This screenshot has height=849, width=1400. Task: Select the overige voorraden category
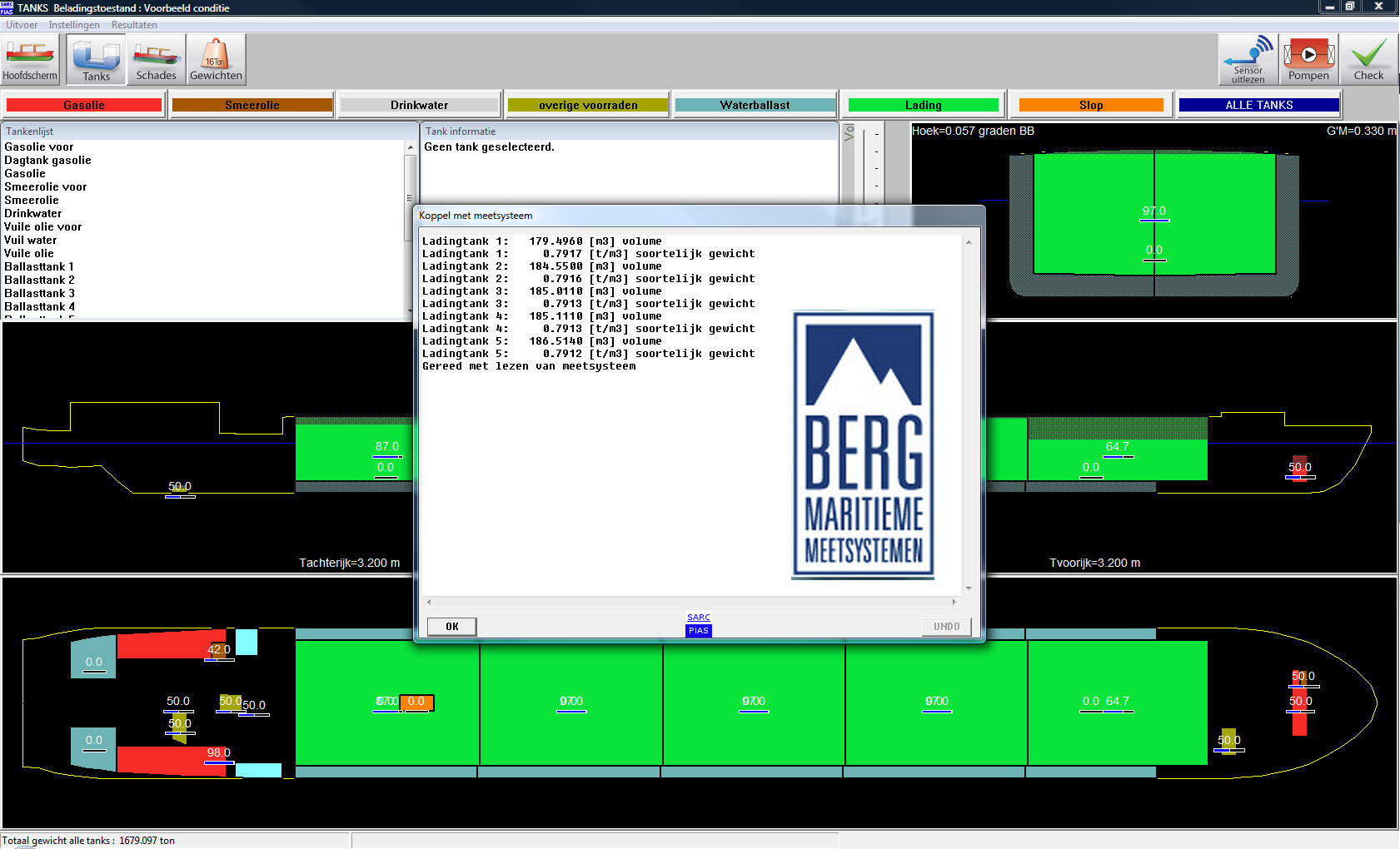[588, 105]
